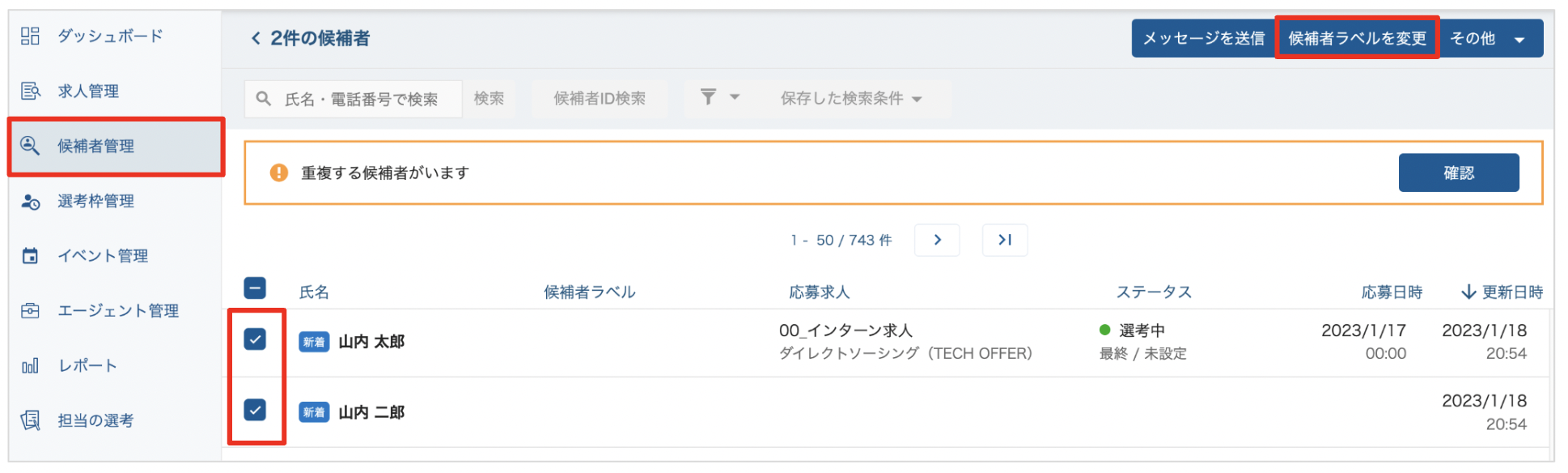This screenshot has width=1568, height=473.
Task: Click the selection frame management person icon
Action: [x=30, y=202]
